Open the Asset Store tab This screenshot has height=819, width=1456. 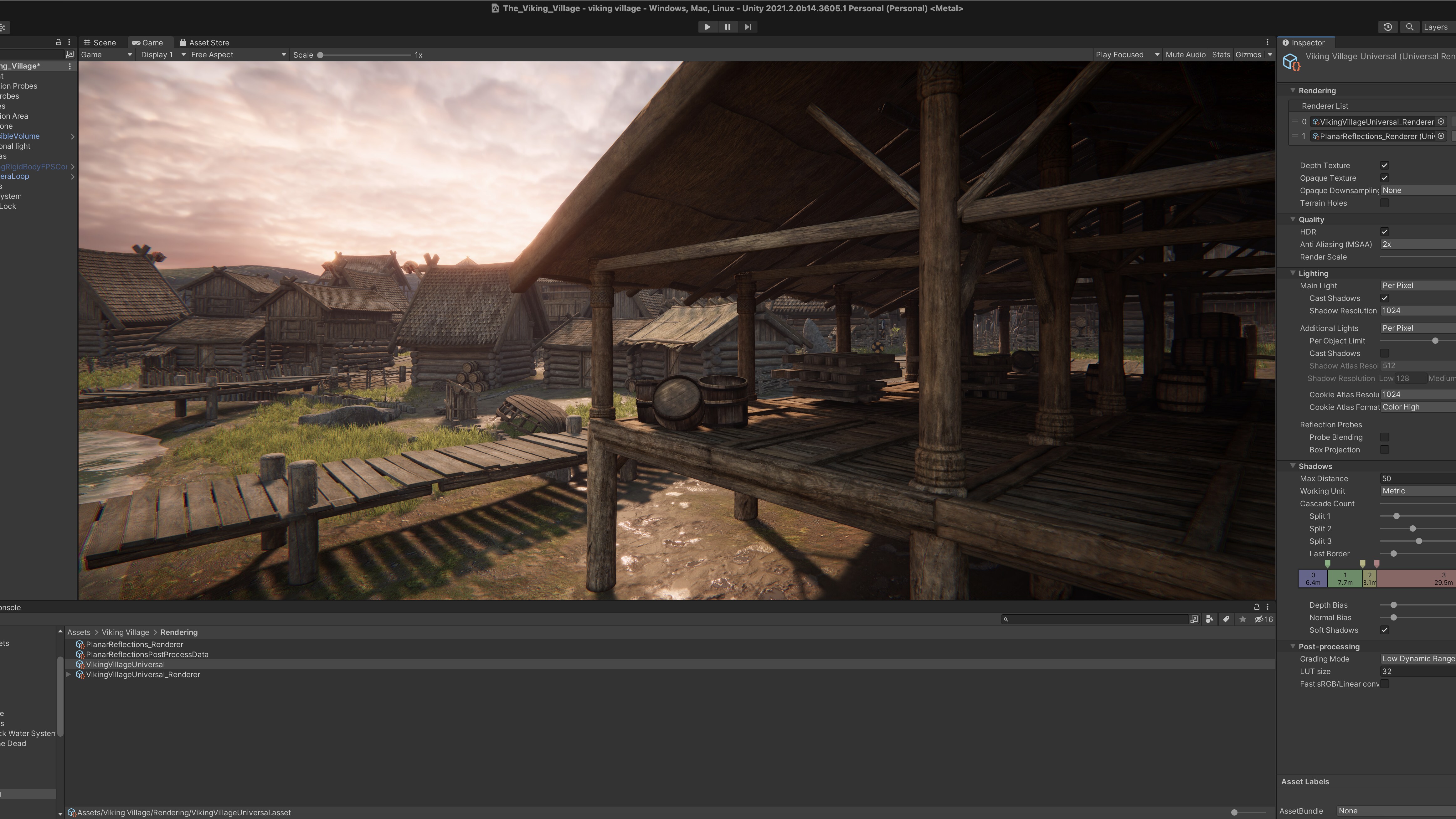pyautogui.click(x=205, y=42)
